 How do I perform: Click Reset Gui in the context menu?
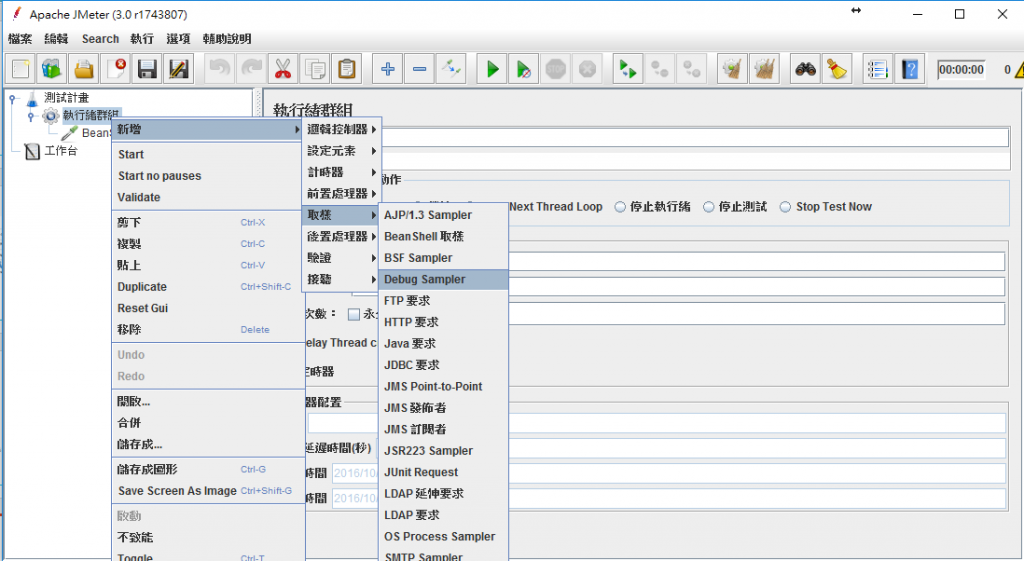point(208,308)
